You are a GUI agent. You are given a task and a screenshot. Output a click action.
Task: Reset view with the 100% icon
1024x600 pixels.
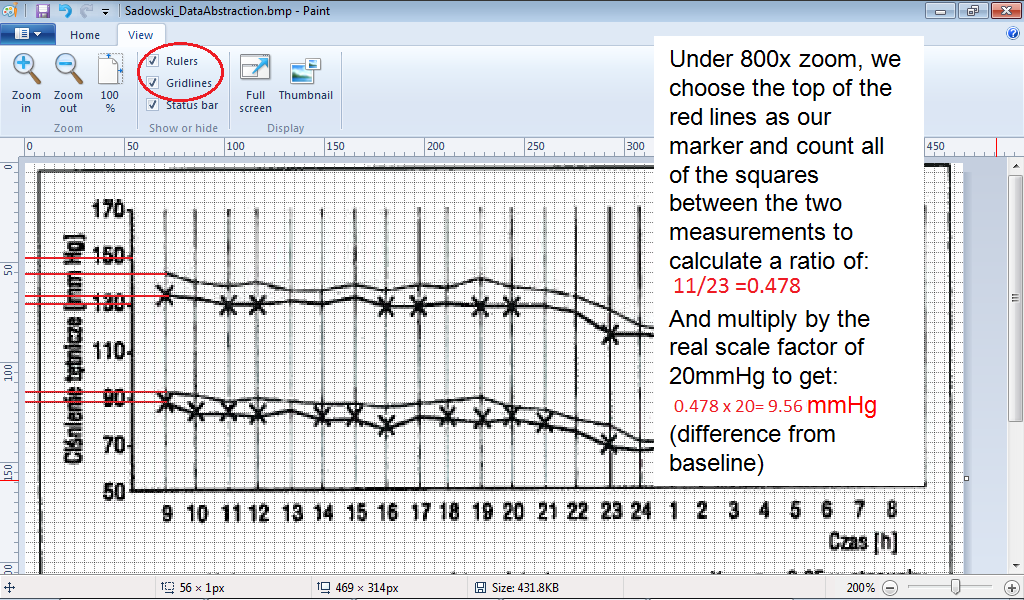coord(110,72)
